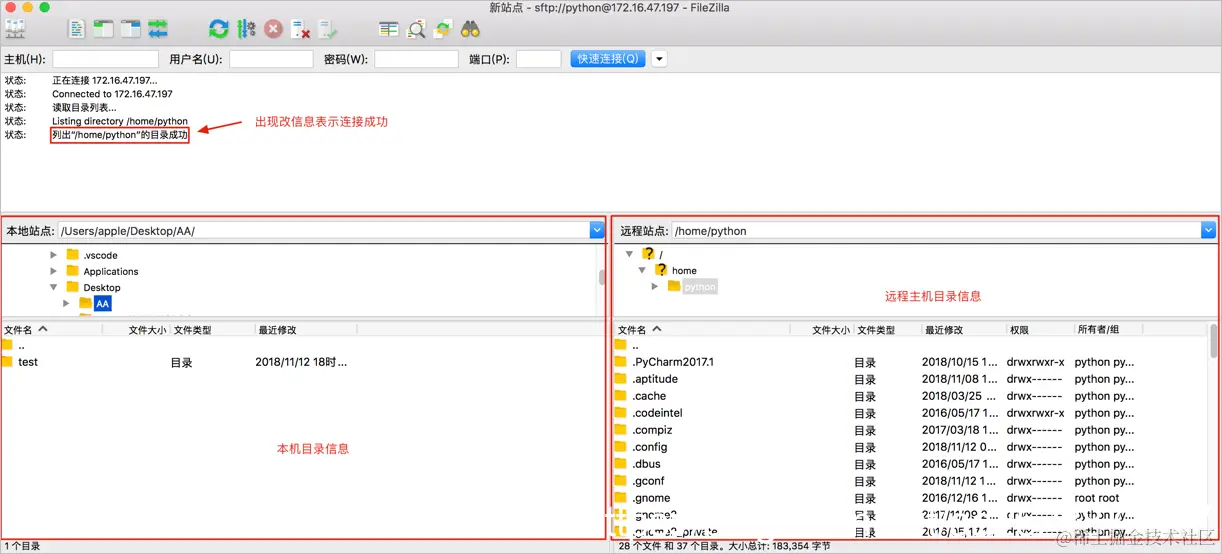Viewport: 1222px width, 554px height.
Task: Select home in the remote tree
Action: click(x=685, y=270)
